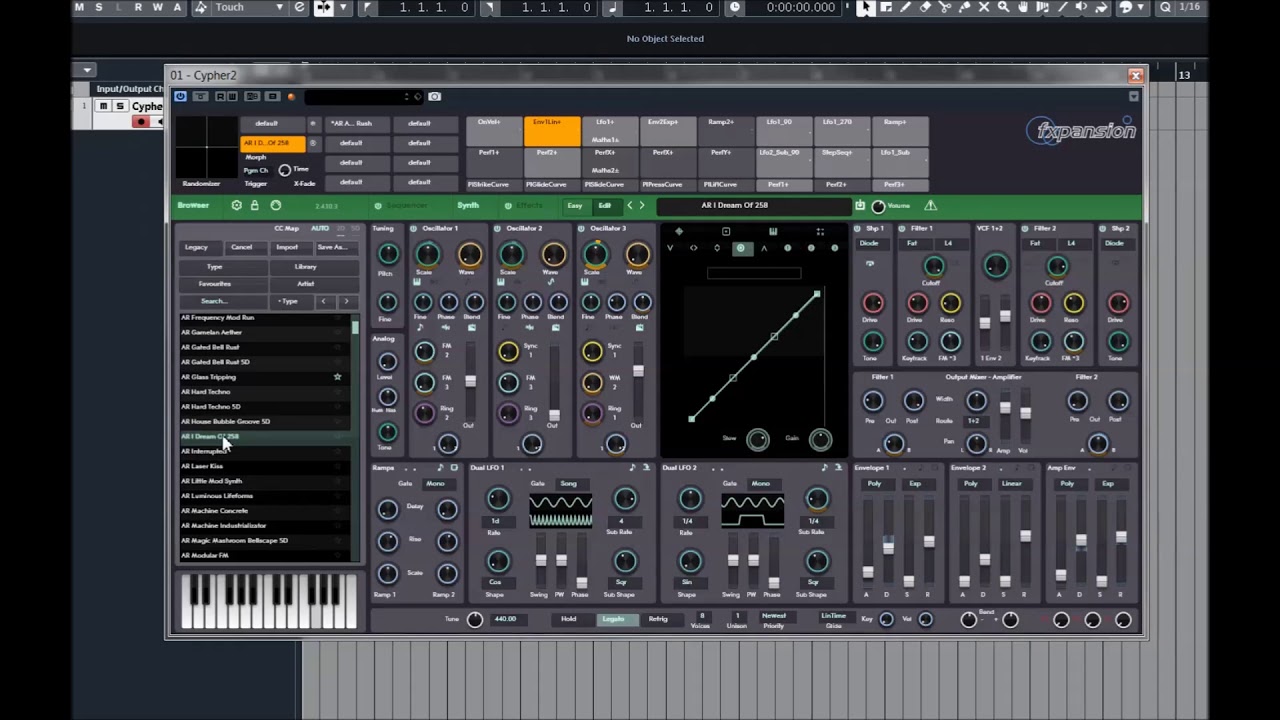Click quantize Q icon in Cubase toolbar
The height and width of the screenshot is (720, 1280).
[x=1165, y=7]
